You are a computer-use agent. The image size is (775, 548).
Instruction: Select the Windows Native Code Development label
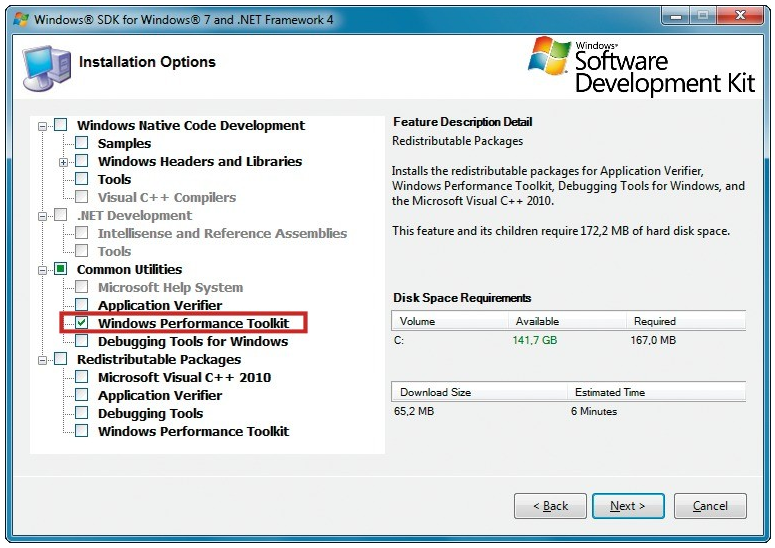[191, 126]
